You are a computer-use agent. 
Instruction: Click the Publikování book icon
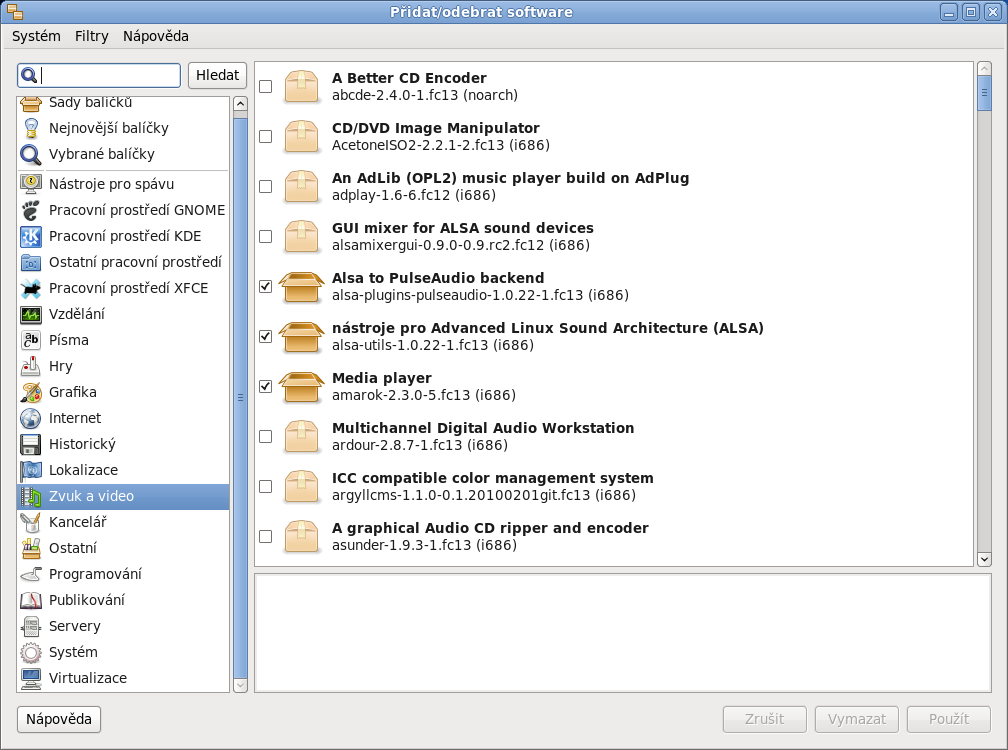pos(31,600)
